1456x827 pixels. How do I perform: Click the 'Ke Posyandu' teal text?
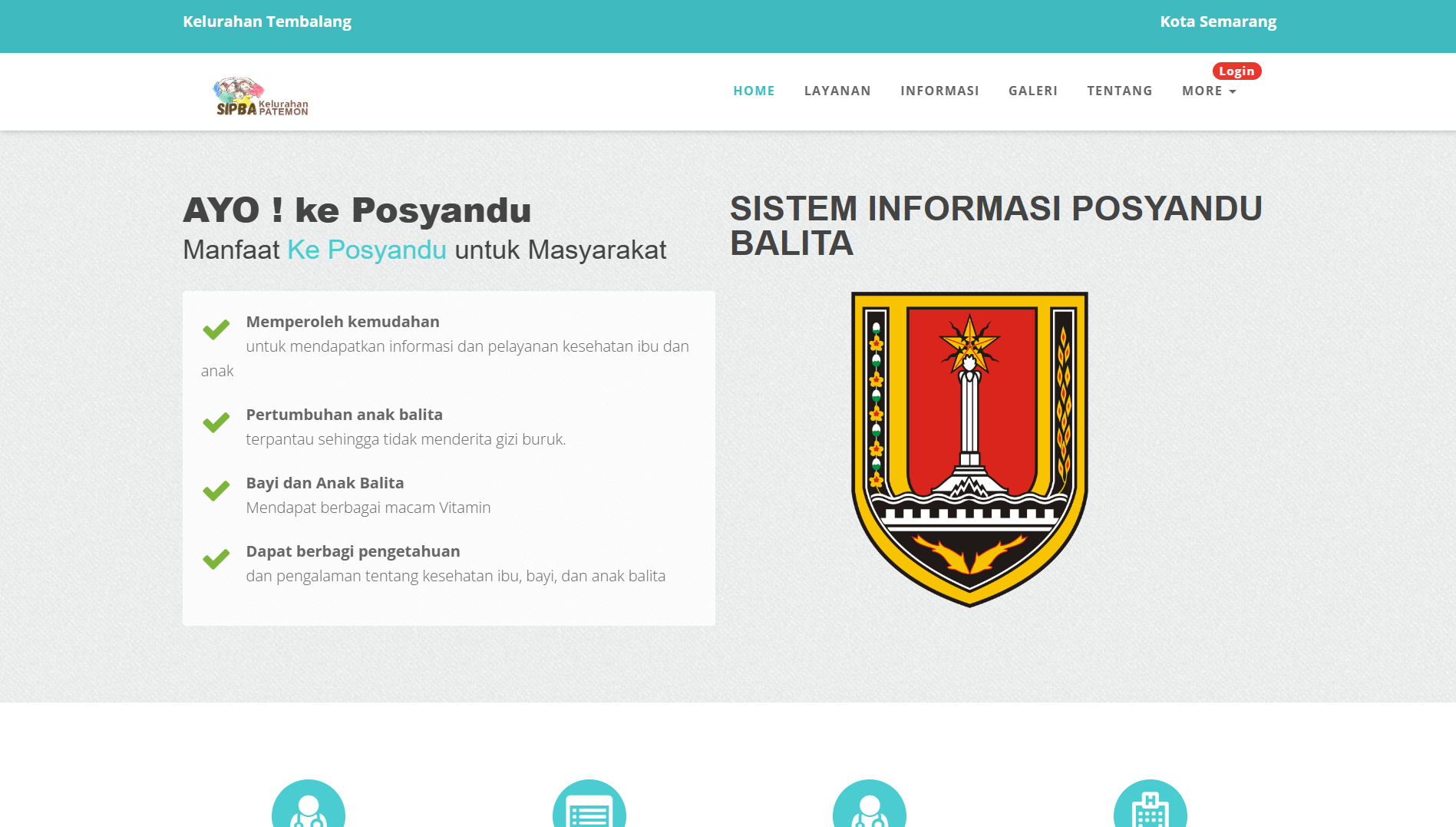tap(367, 250)
